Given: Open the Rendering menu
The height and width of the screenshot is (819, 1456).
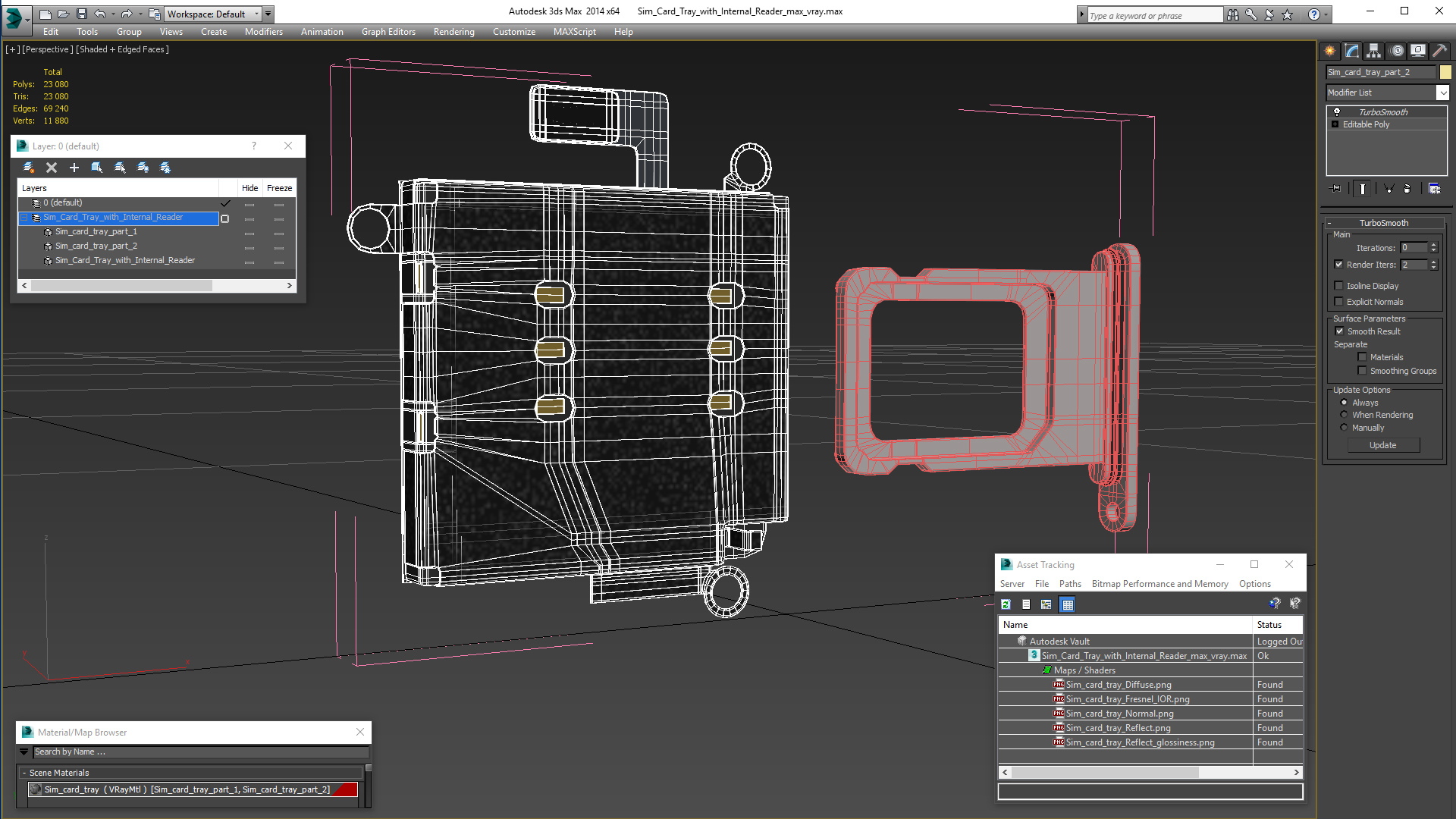Looking at the screenshot, I should point(453,32).
